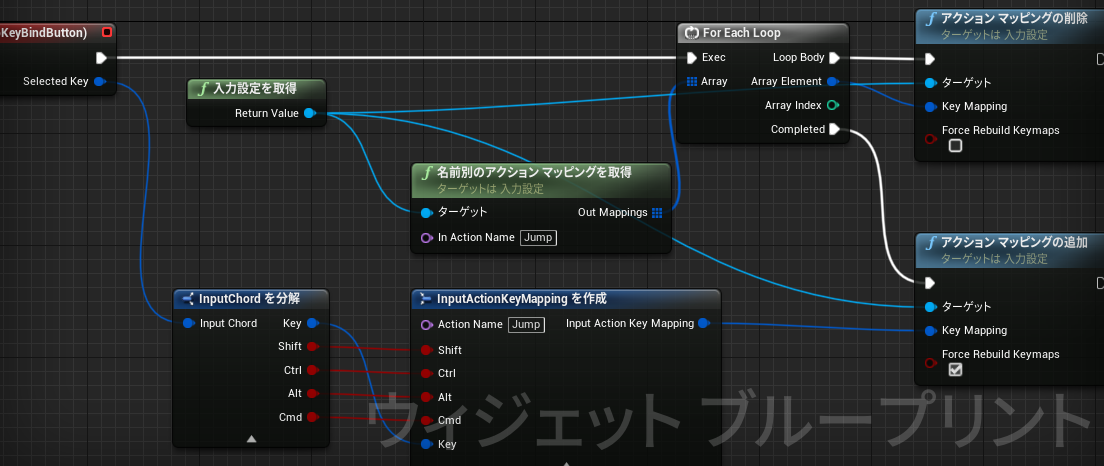Click the exec input pin of アクション マッピングの追加
This screenshot has height=466, width=1104.
click(x=930, y=283)
